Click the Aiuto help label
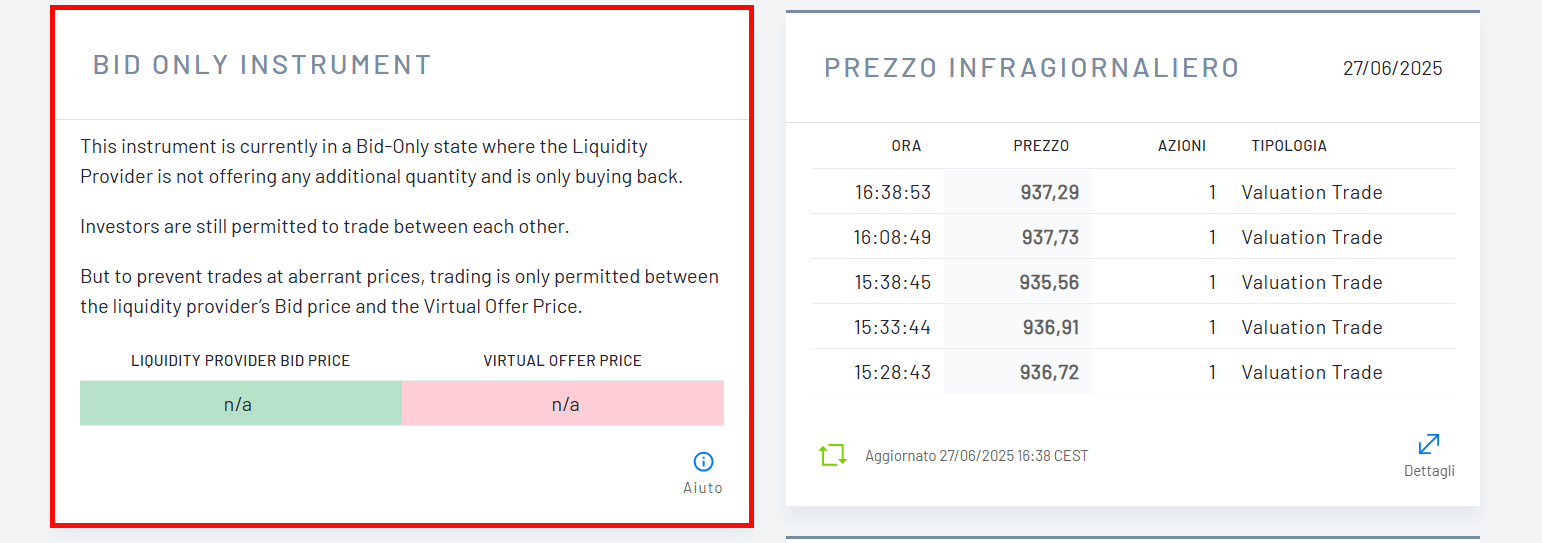This screenshot has height=543, width=1542. pyautogui.click(x=703, y=488)
